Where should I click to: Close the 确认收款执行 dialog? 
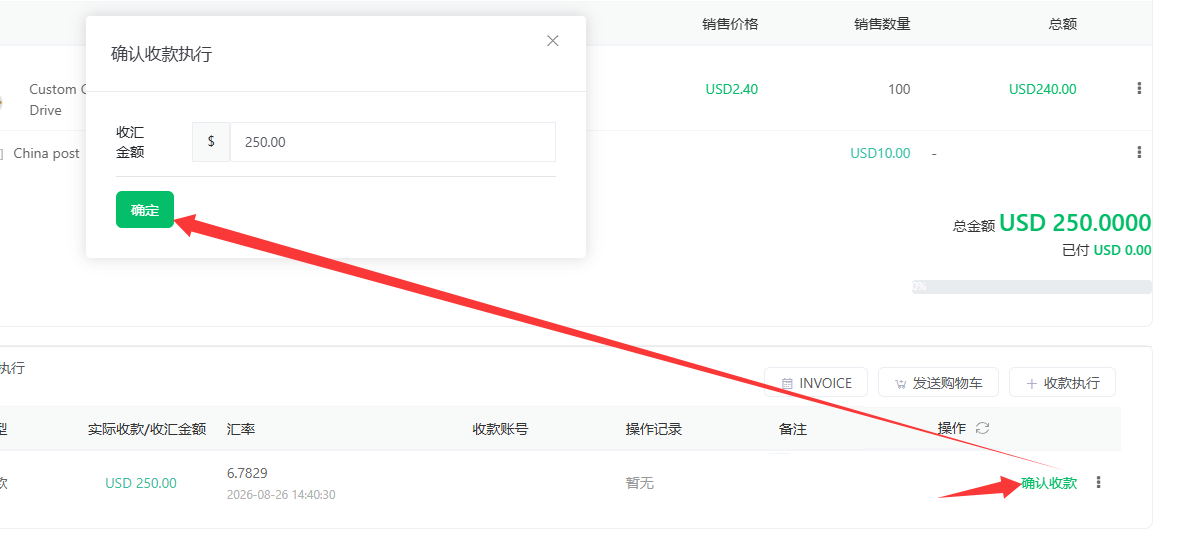(x=553, y=41)
